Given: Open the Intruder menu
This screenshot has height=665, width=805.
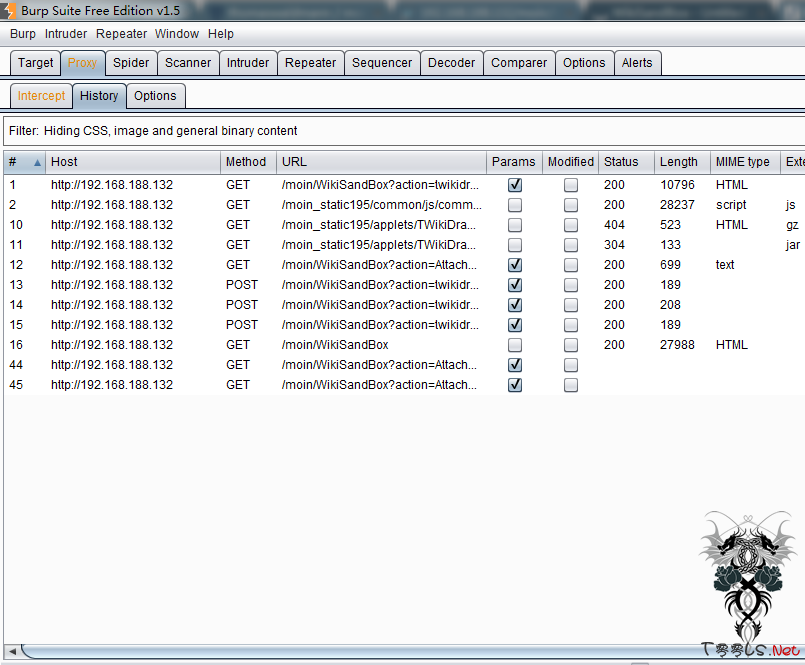Looking at the screenshot, I should click(66, 34).
